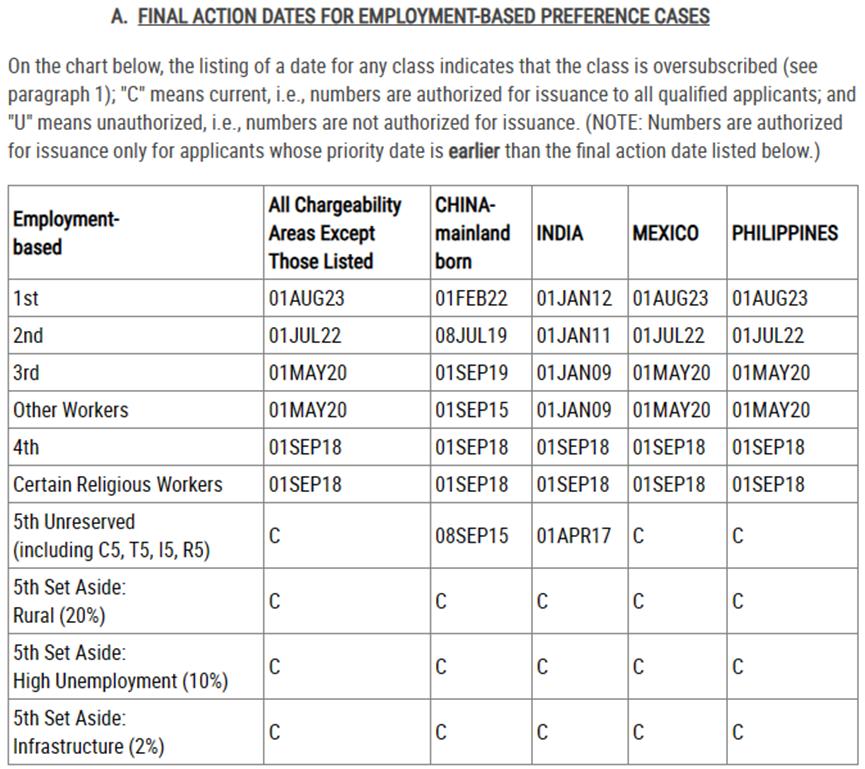Click the 3rd preference India cell 01JAN09
Viewport: 865px width, 769px height.
pyautogui.click(x=574, y=373)
